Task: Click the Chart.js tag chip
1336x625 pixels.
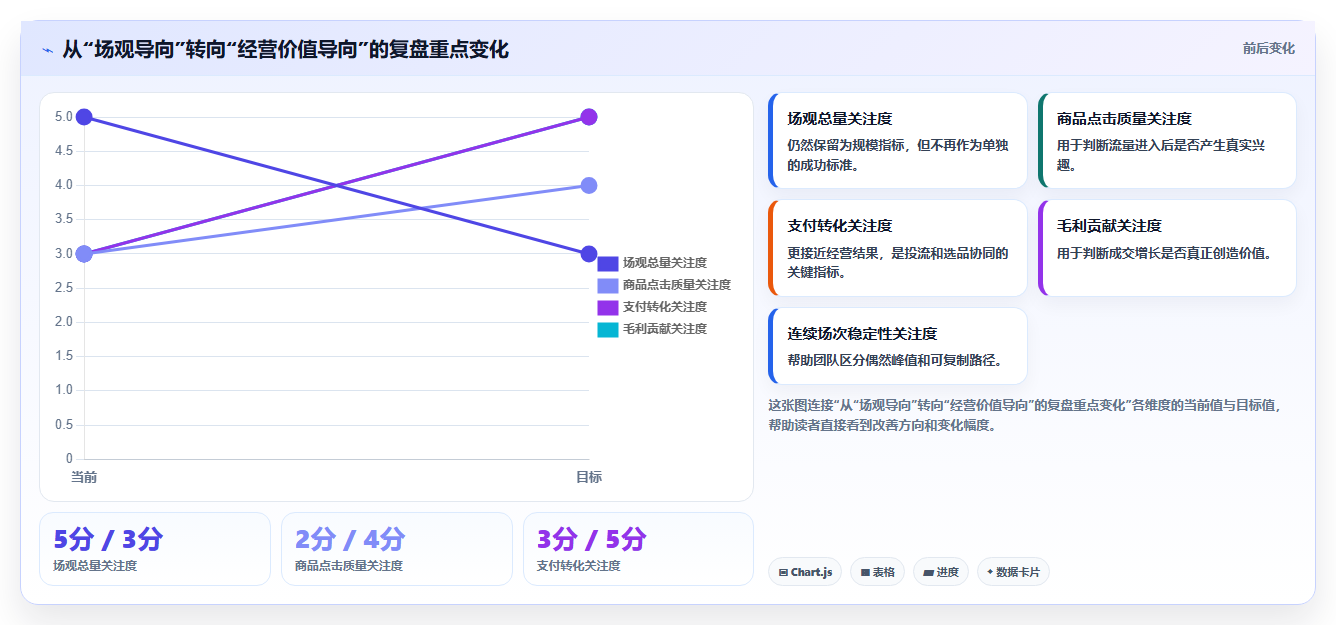Action: point(806,572)
